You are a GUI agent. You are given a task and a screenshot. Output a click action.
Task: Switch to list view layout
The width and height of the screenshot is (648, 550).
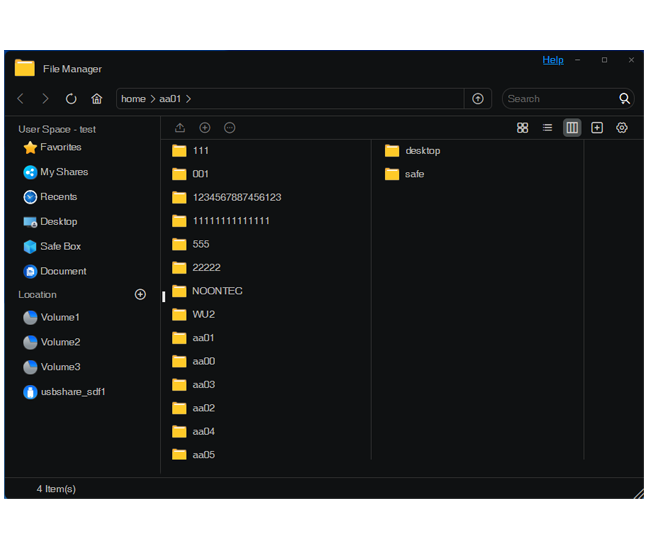(547, 128)
